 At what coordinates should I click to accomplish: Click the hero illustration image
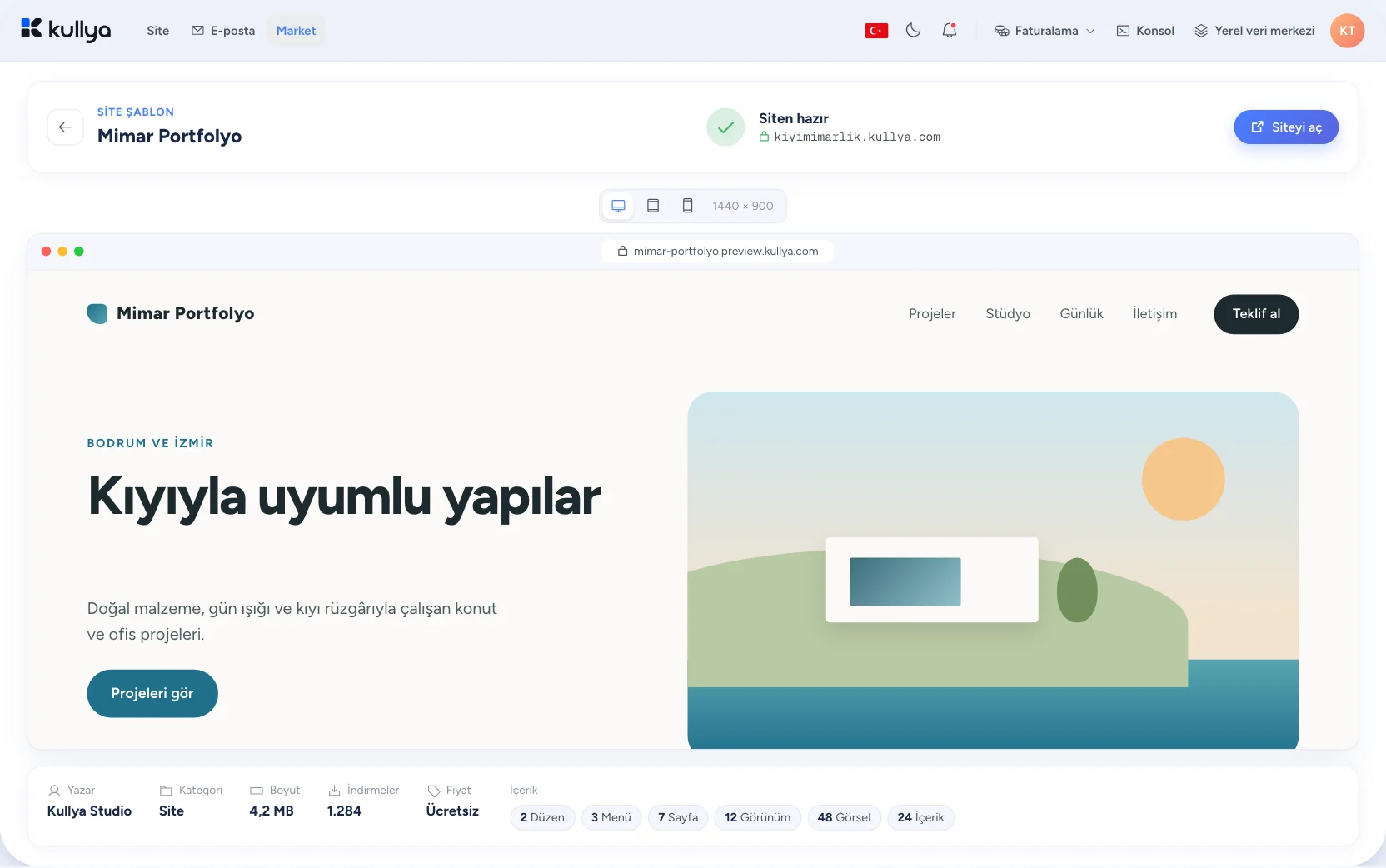pyautogui.click(x=993, y=570)
